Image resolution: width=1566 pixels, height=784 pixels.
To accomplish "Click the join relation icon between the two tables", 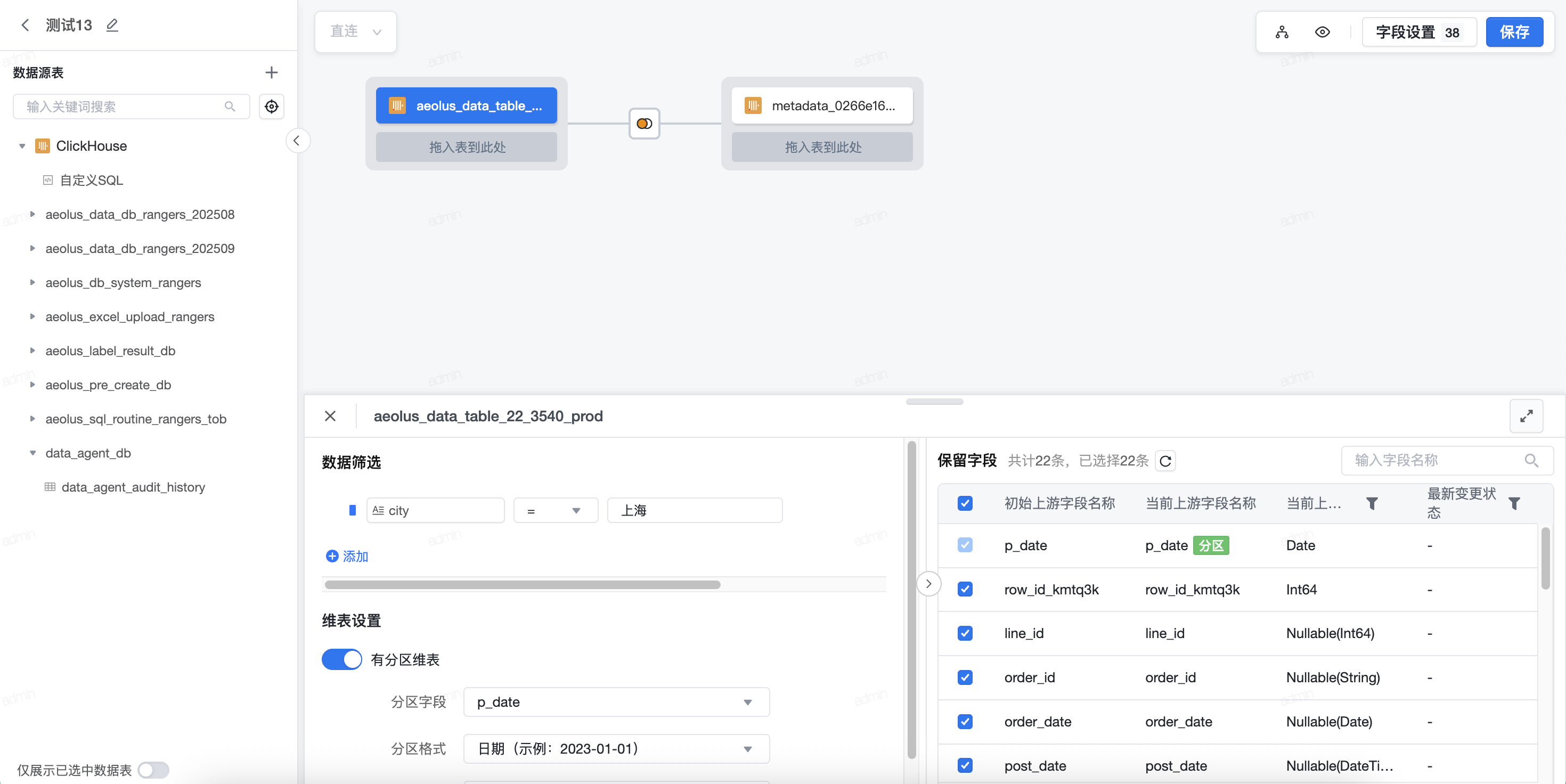I will (x=644, y=124).
